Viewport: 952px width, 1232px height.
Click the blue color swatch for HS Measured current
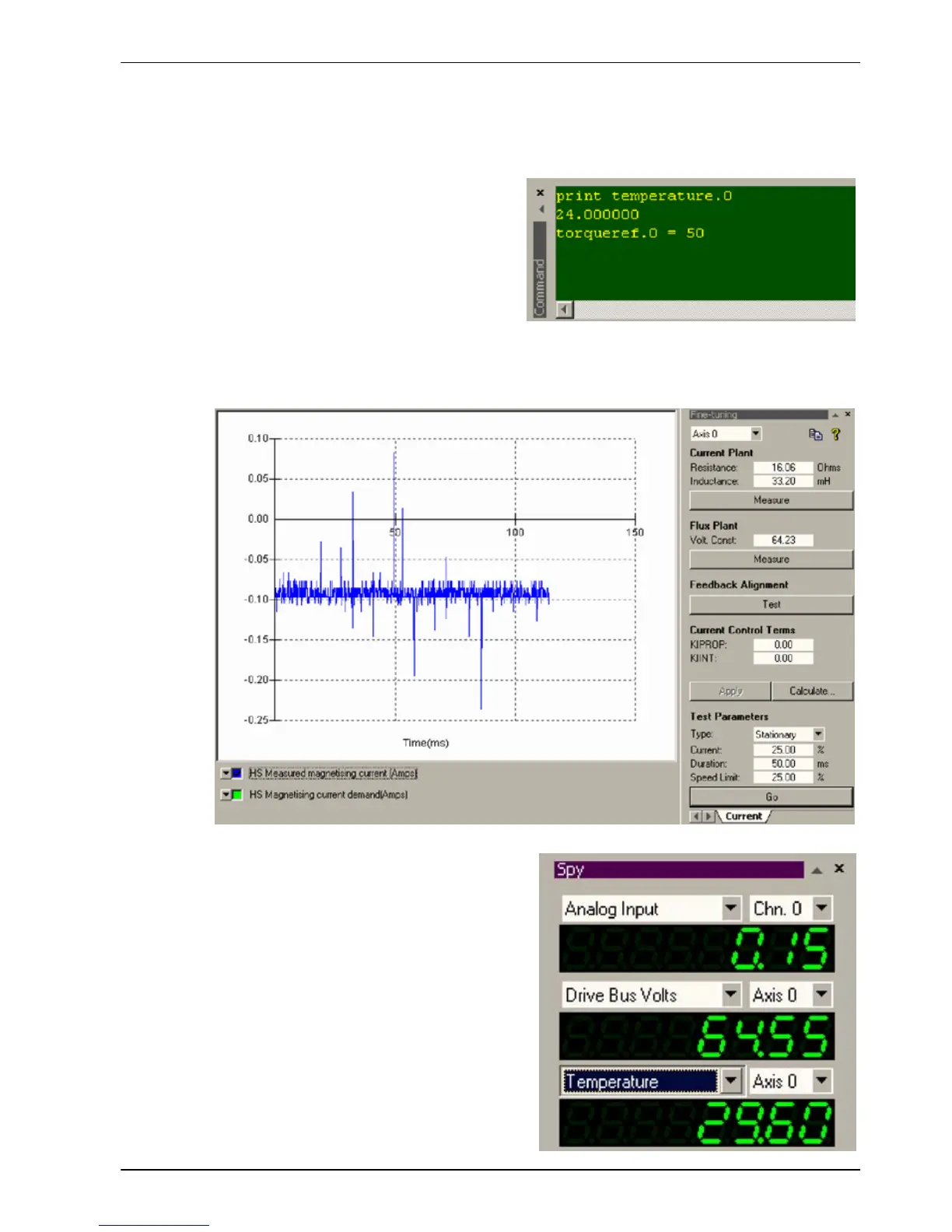237,773
